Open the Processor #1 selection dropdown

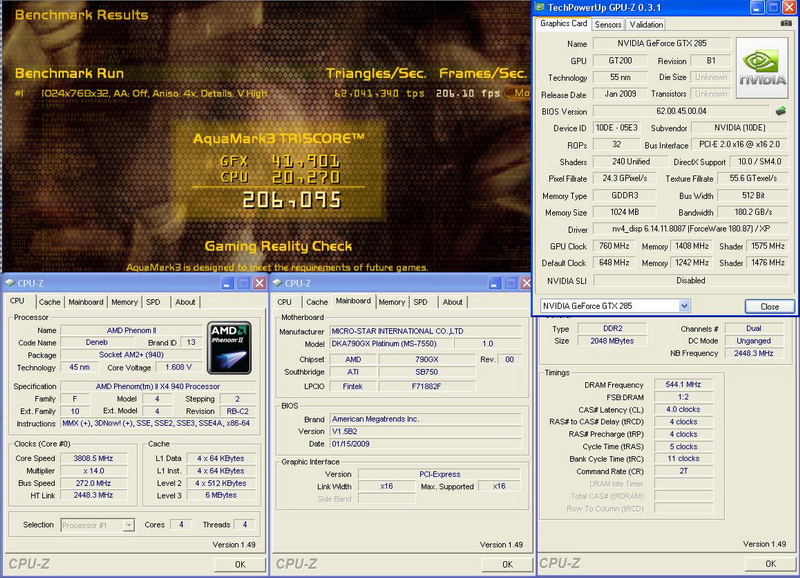click(x=129, y=525)
